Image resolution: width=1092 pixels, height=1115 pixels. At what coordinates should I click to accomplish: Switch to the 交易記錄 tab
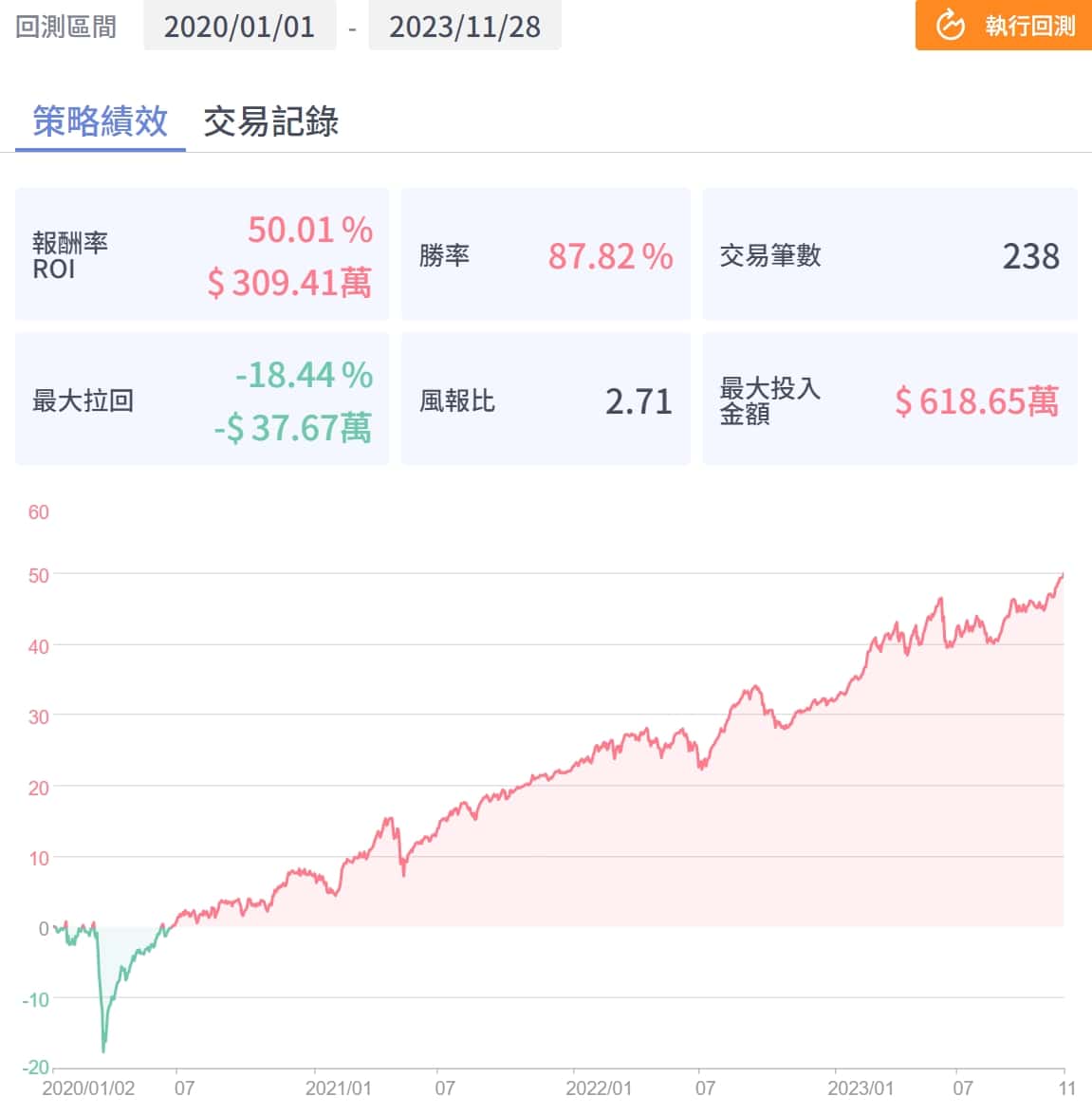270,121
